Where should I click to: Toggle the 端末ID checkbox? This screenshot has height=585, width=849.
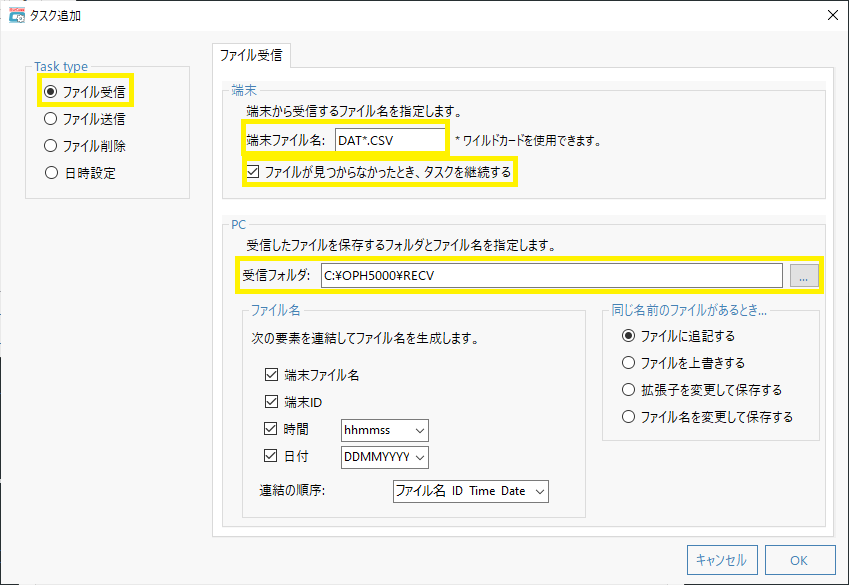[x=271, y=401]
